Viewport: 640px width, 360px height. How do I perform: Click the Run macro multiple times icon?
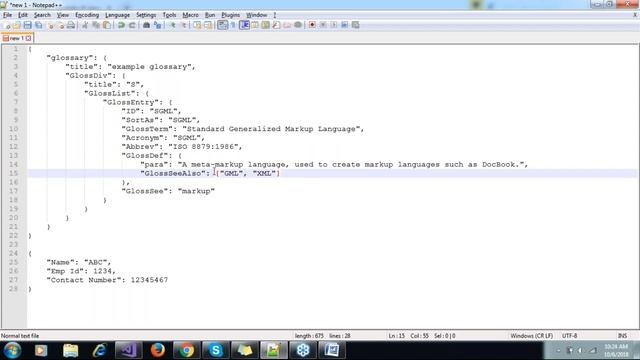point(344,25)
